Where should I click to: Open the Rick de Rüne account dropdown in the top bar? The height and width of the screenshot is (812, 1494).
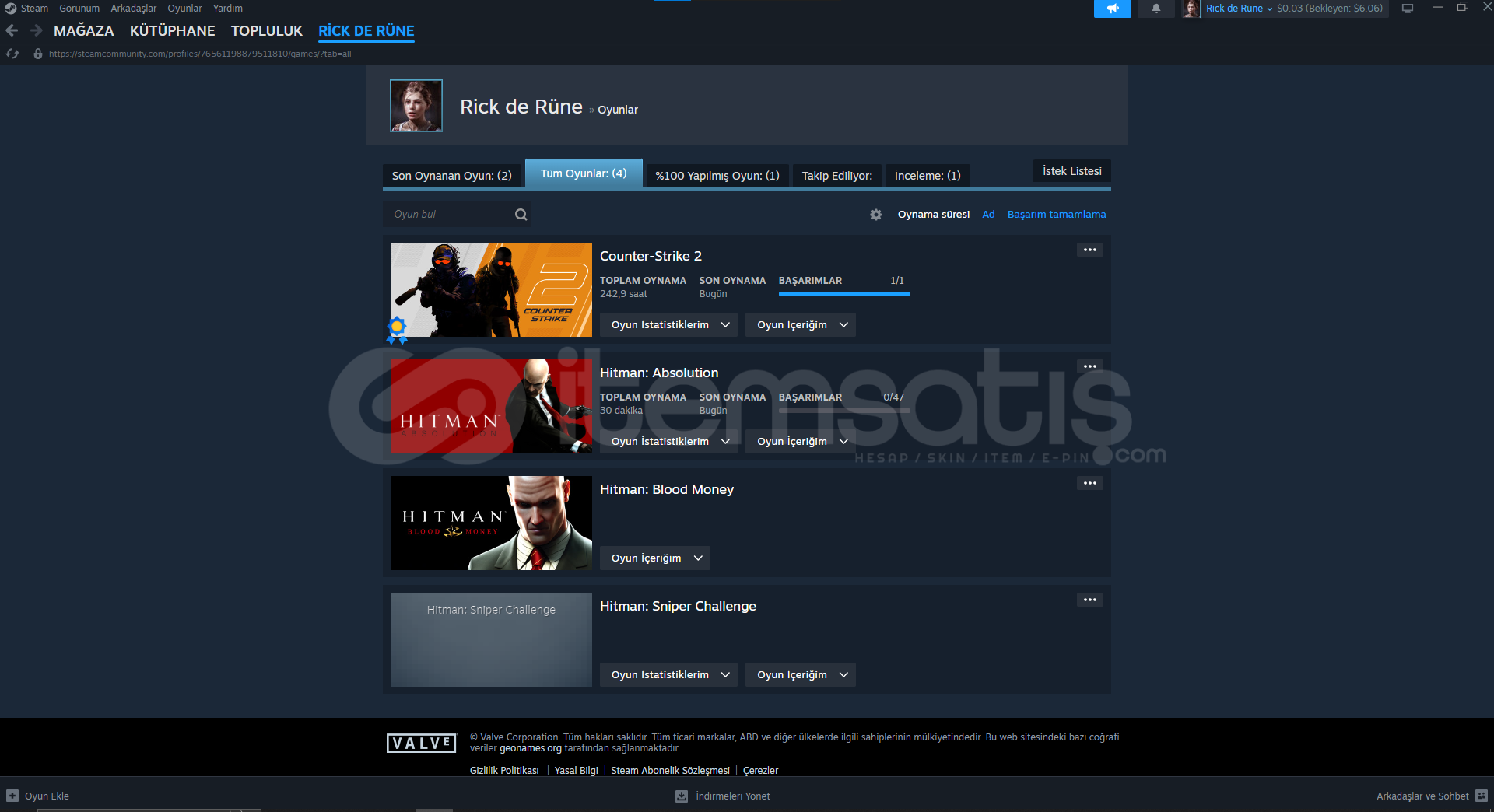1240,9
